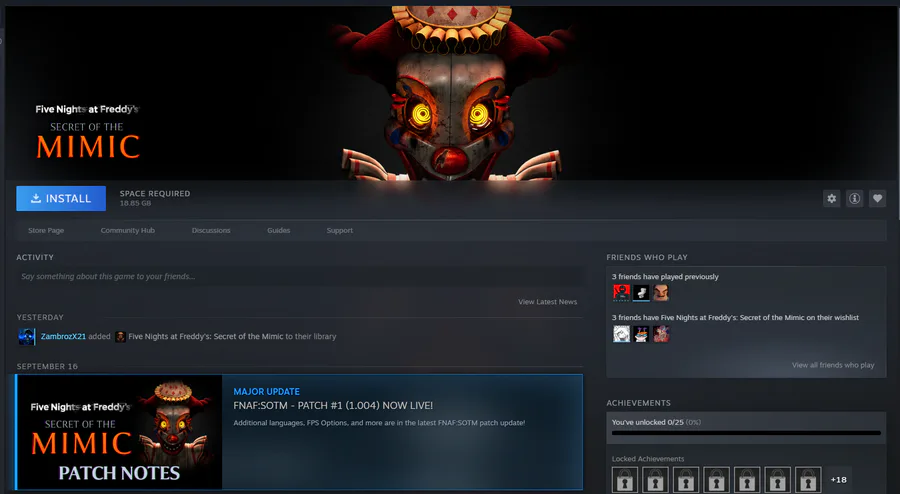
Task: Click the fifth locked achievement padlock
Action: click(747, 480)
